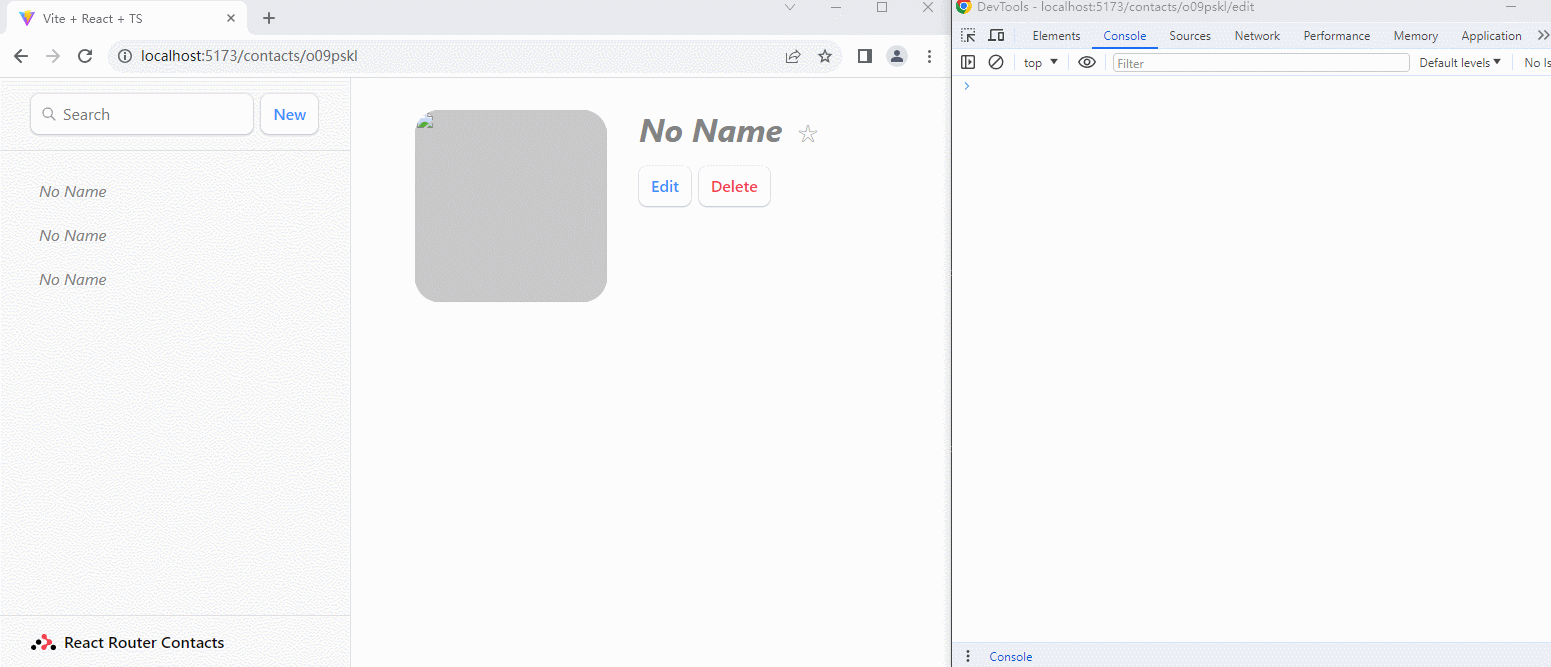This screenshot has width=1551, height=667.
Task: Open the top JavaScript context dropdown
Action: 1040,63
